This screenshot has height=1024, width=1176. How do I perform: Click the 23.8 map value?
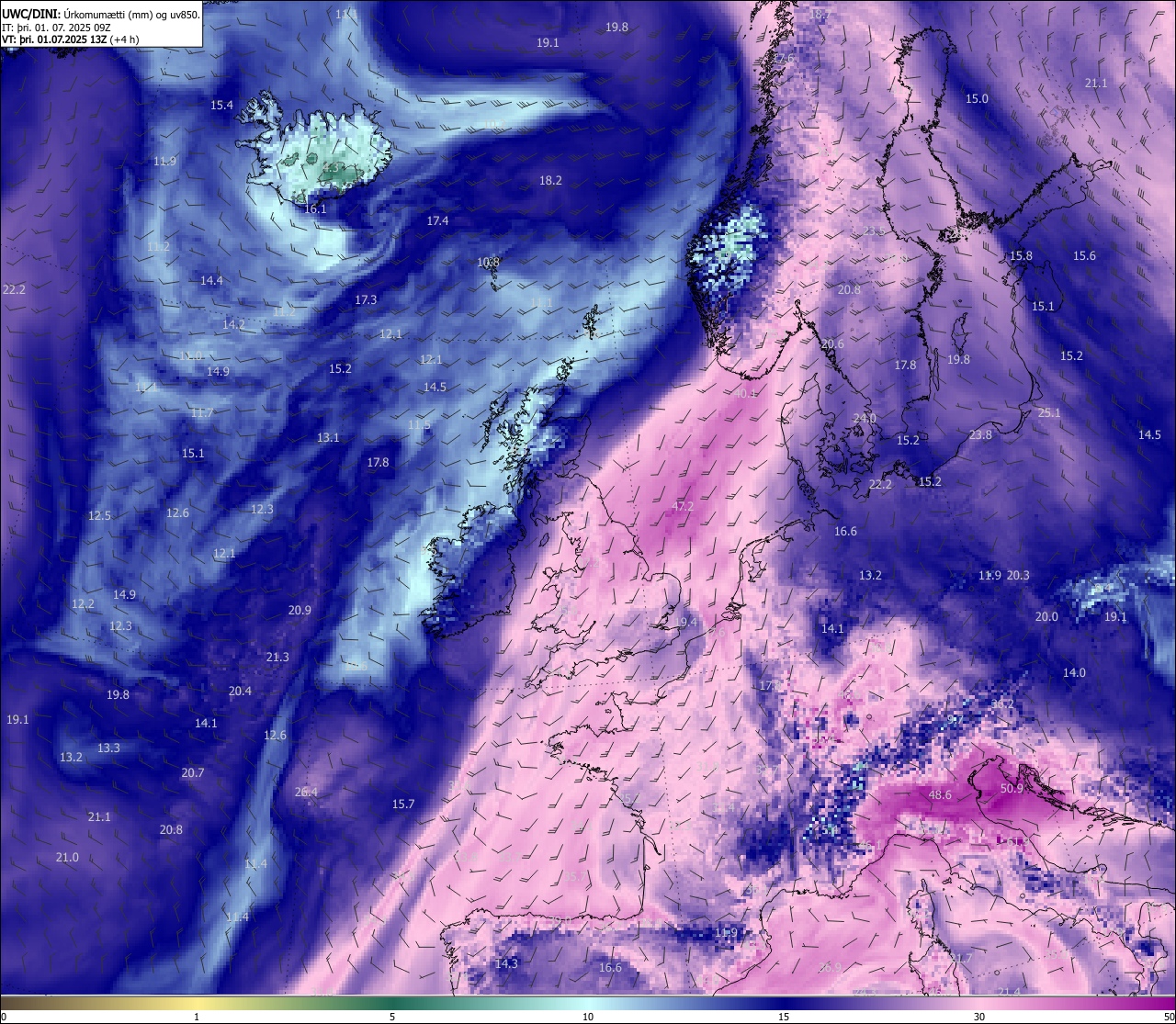tap(980, 435)
